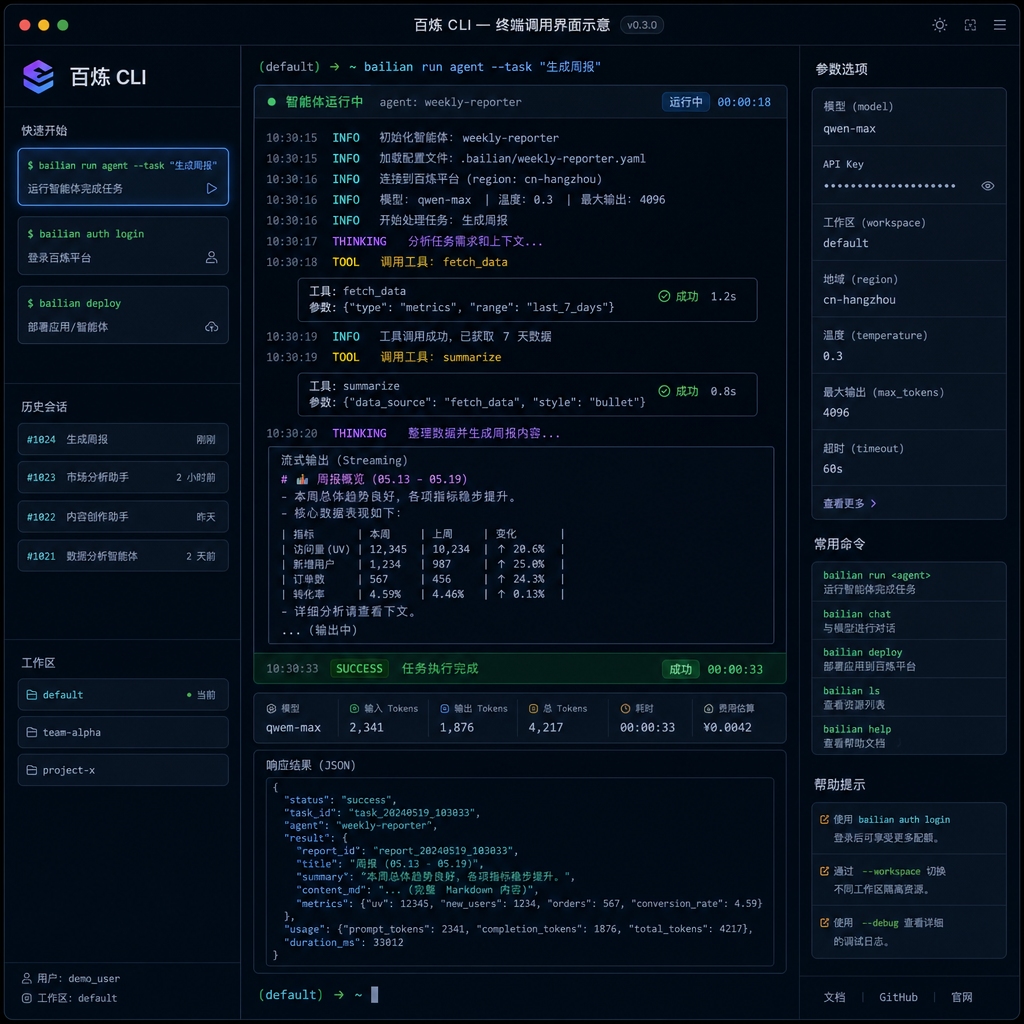Screen dimensions: 1024x1024
Task: Click the timeout value 60s
Action: click(833, 469)
